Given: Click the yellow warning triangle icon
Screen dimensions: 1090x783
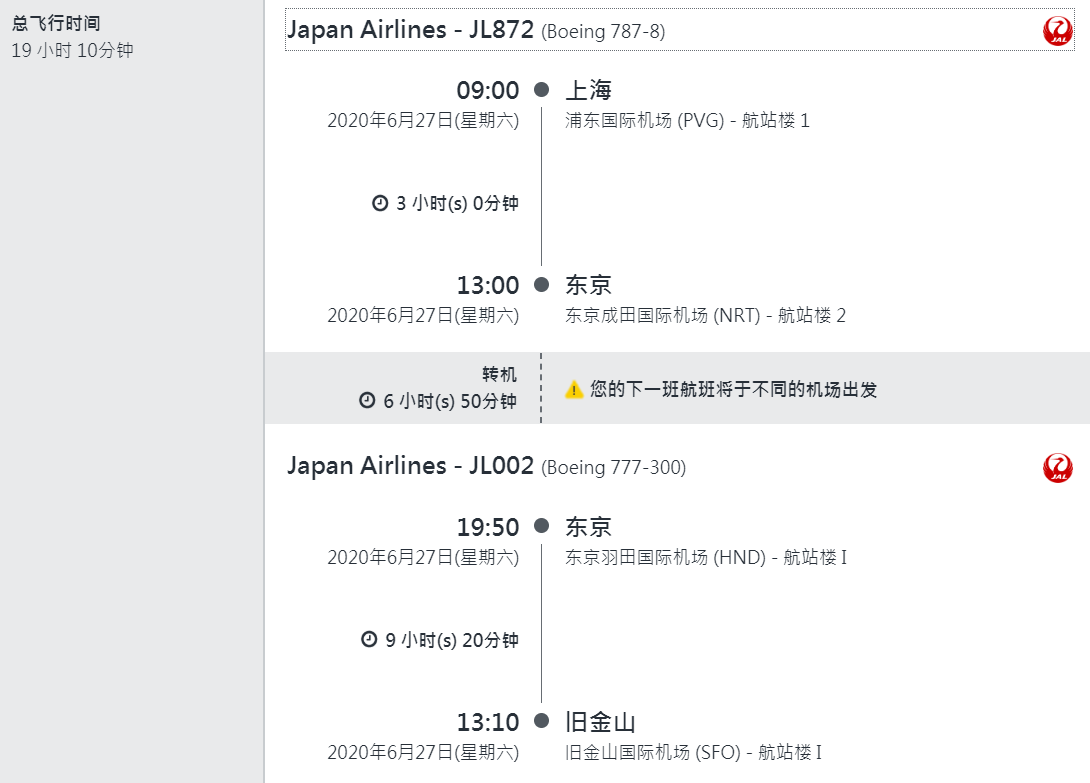Looking at the screenshot, I should pyautogui.click(x=574, y=389).
